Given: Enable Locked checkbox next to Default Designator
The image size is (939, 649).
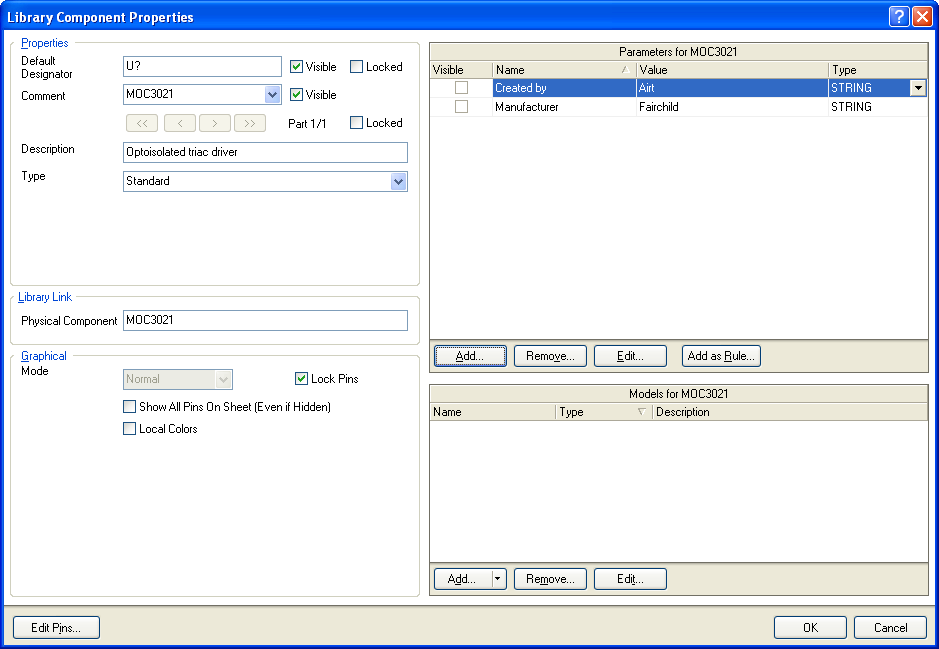Looking at the screenshot, I should (357, 67).
